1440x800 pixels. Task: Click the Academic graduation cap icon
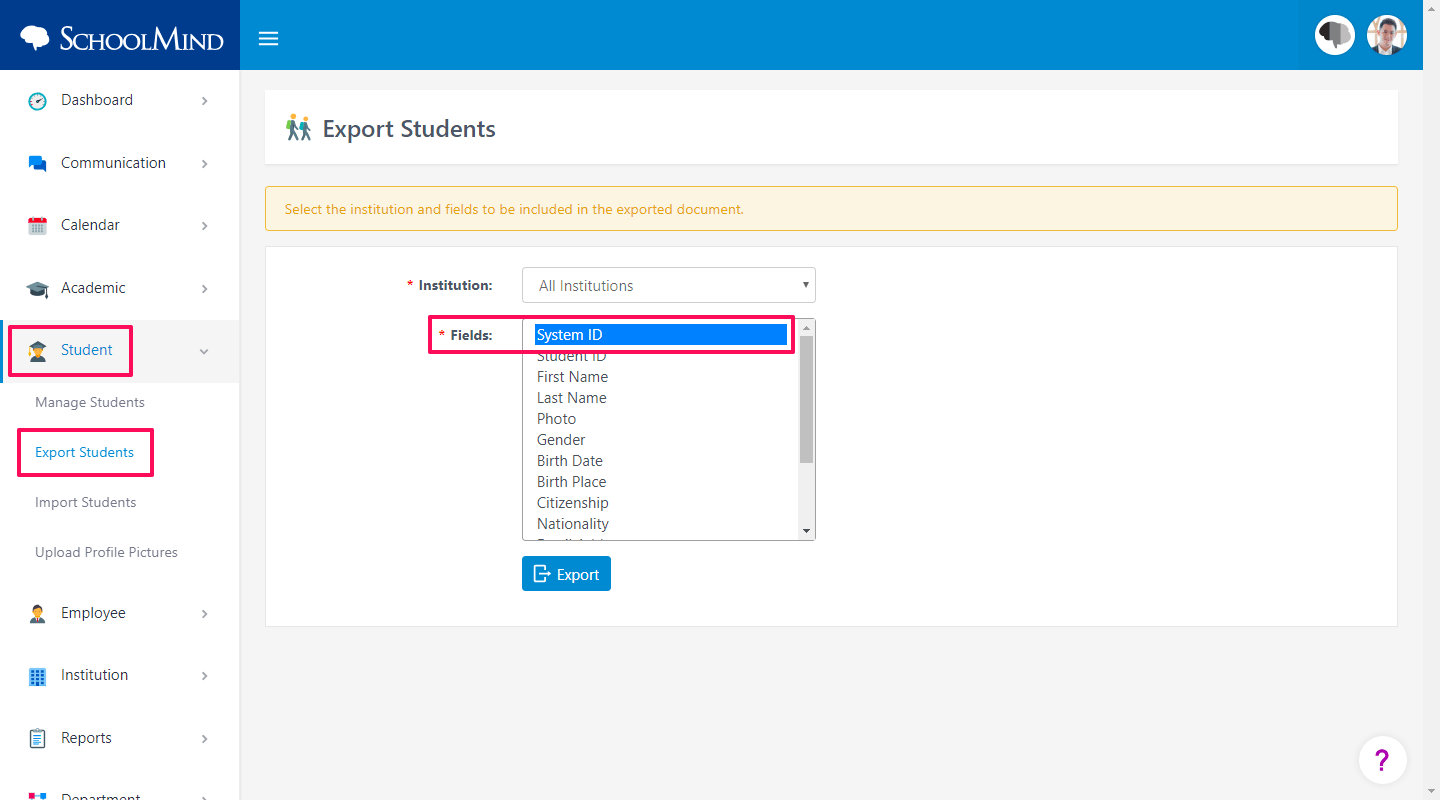[x=37, y=289]
